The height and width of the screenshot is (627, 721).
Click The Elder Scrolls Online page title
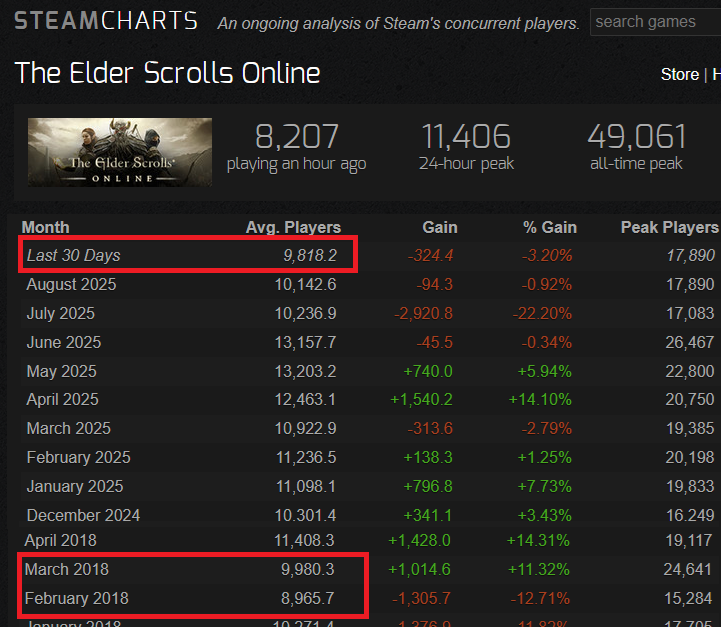point(167,73)
